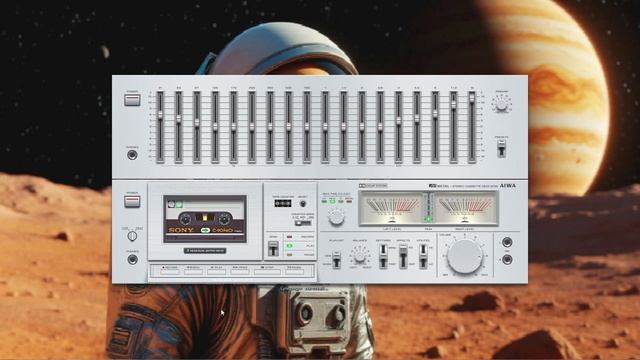Screen dimensions: 640x360
Task: Flip the Effects lever switch
Action: 403,256
